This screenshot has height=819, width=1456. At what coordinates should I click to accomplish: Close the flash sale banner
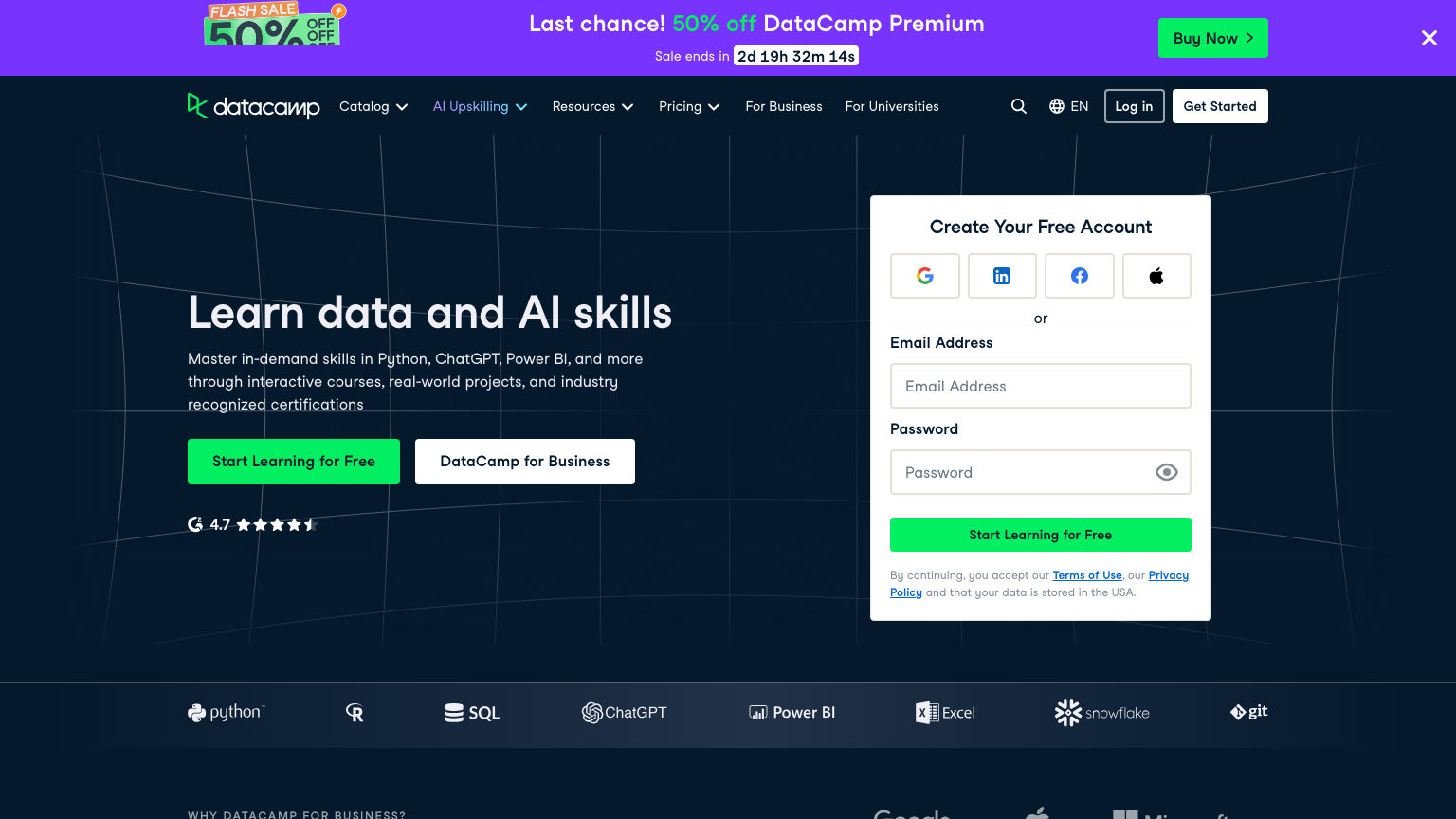coord(1429,38)
